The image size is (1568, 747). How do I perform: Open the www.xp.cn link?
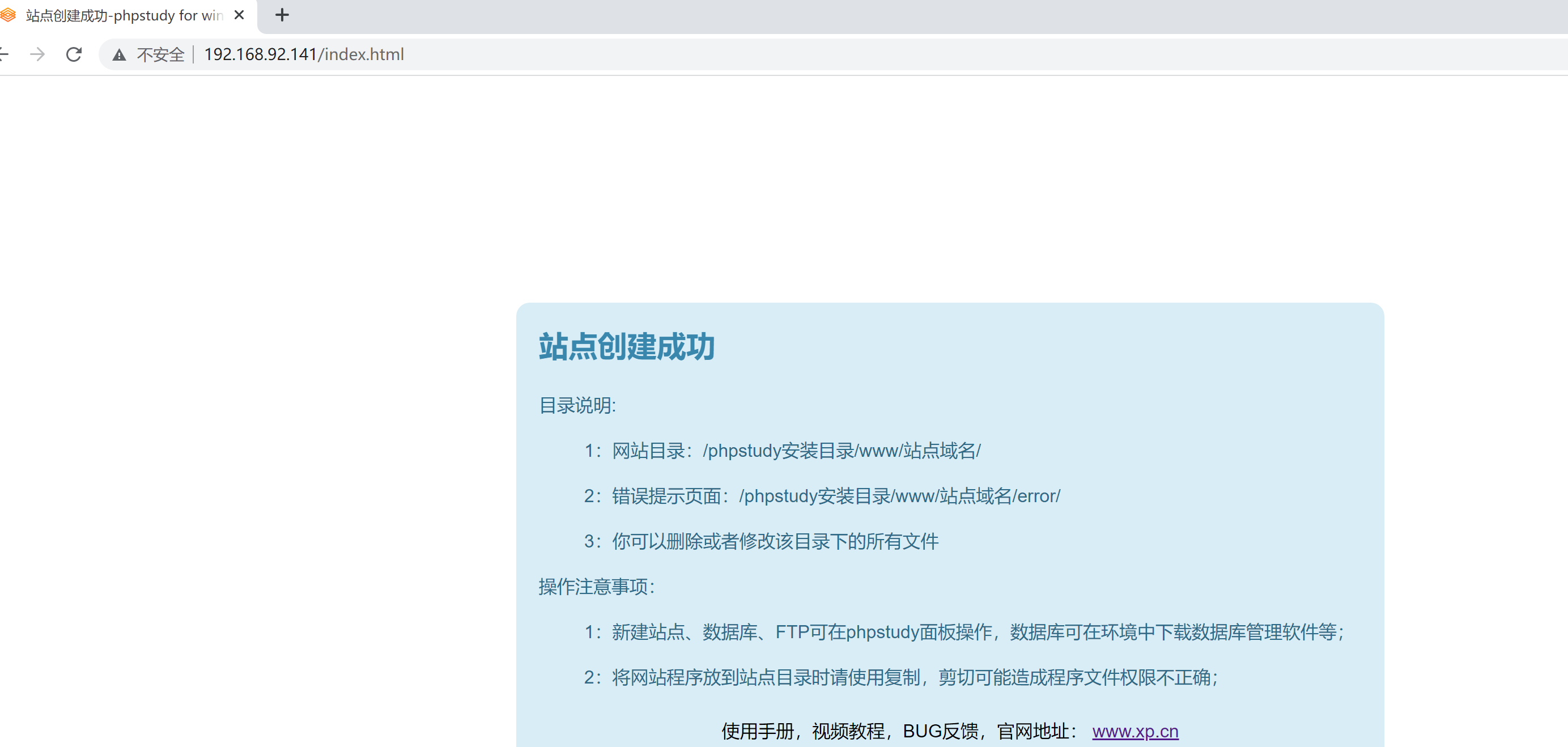click(x=1135, y=731)
